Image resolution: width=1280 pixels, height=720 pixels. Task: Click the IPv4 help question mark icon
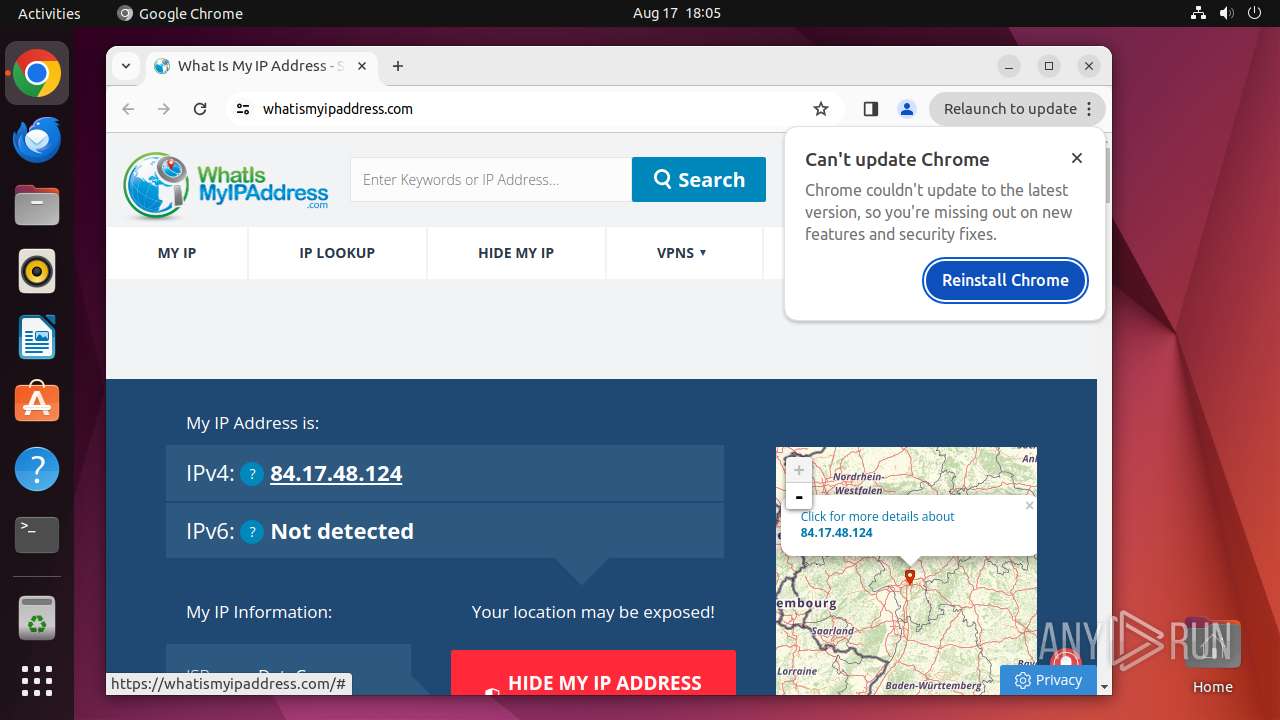pyautogui.click(x=252, y=474)
